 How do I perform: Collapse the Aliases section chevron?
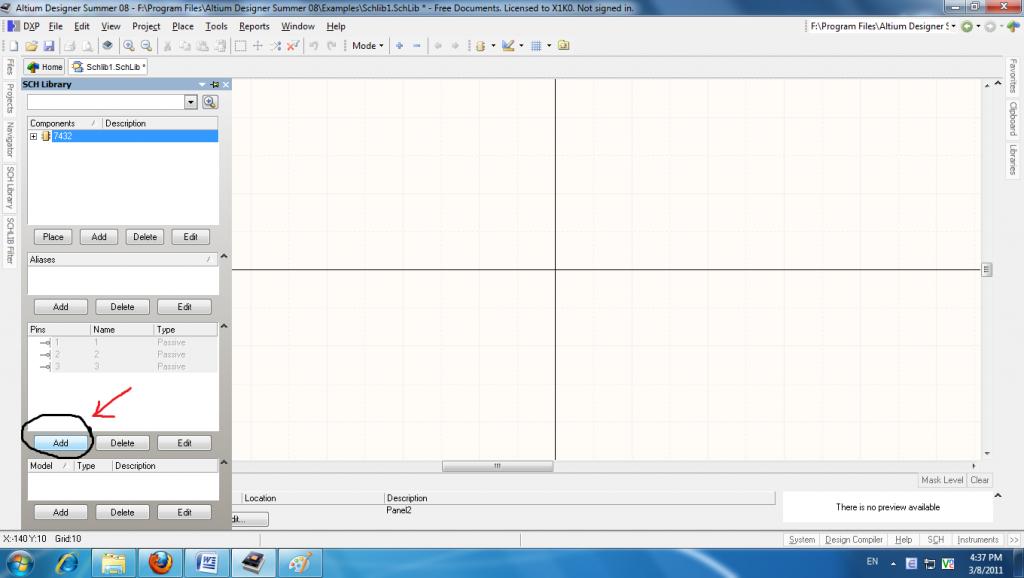pyautogui.click(x=224, y=257)
